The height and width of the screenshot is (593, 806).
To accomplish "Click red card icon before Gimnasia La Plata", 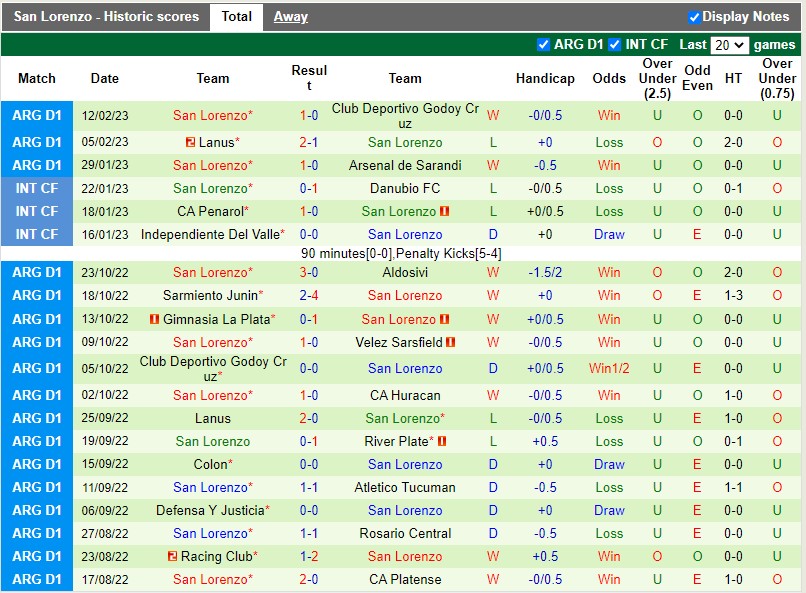I will point(154,319).
